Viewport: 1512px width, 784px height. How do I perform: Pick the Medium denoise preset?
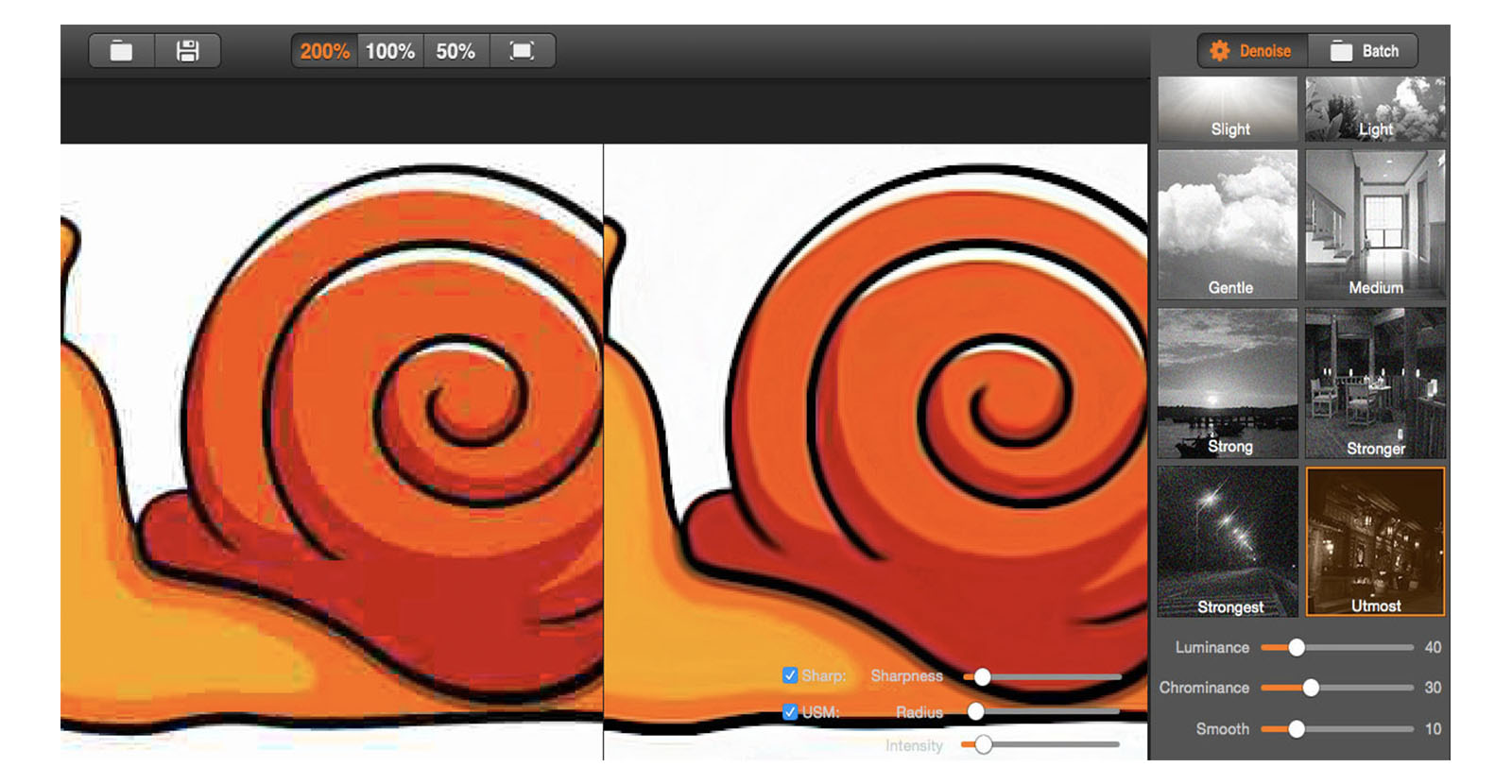pyautogui.click(x=1375, y=225)
